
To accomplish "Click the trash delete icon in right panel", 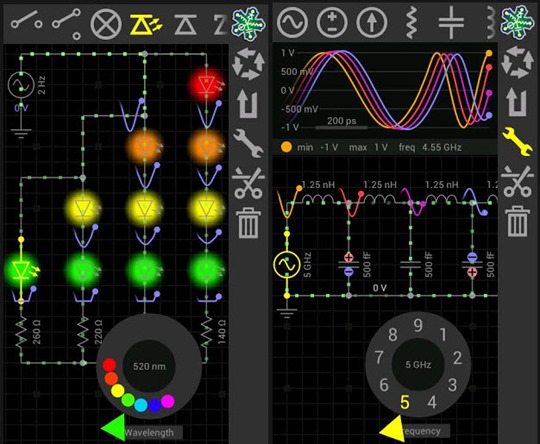I will click(517, 221).
